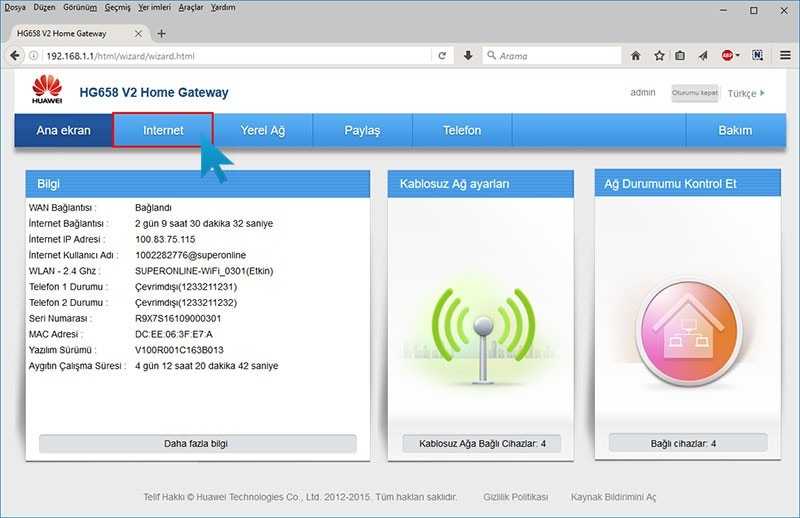
Task: Click the Oturumu kapat logout button
Action: point(695,93)
